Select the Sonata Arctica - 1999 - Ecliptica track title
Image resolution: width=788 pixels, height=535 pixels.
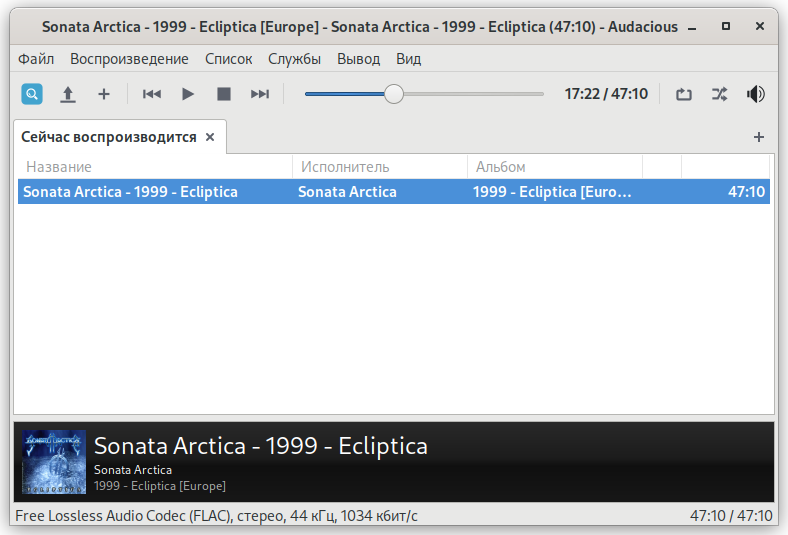pyautogui.click(x=130, y=192)
